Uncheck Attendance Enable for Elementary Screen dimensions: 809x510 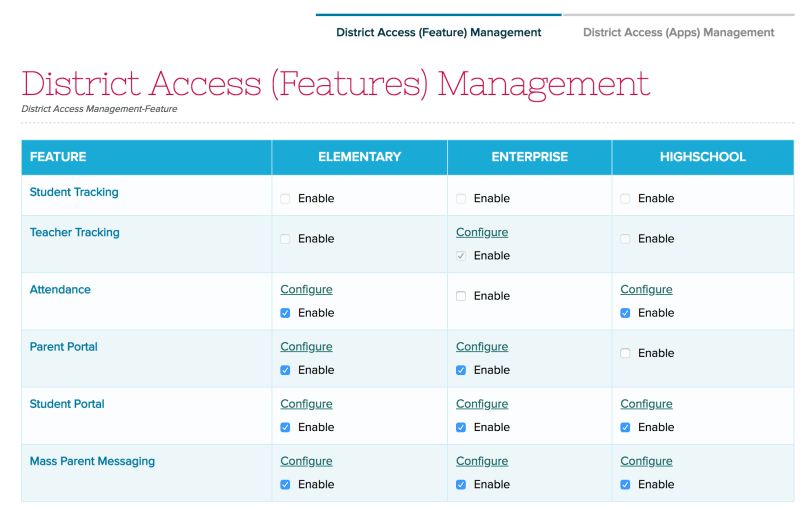[x=286, y=313]
